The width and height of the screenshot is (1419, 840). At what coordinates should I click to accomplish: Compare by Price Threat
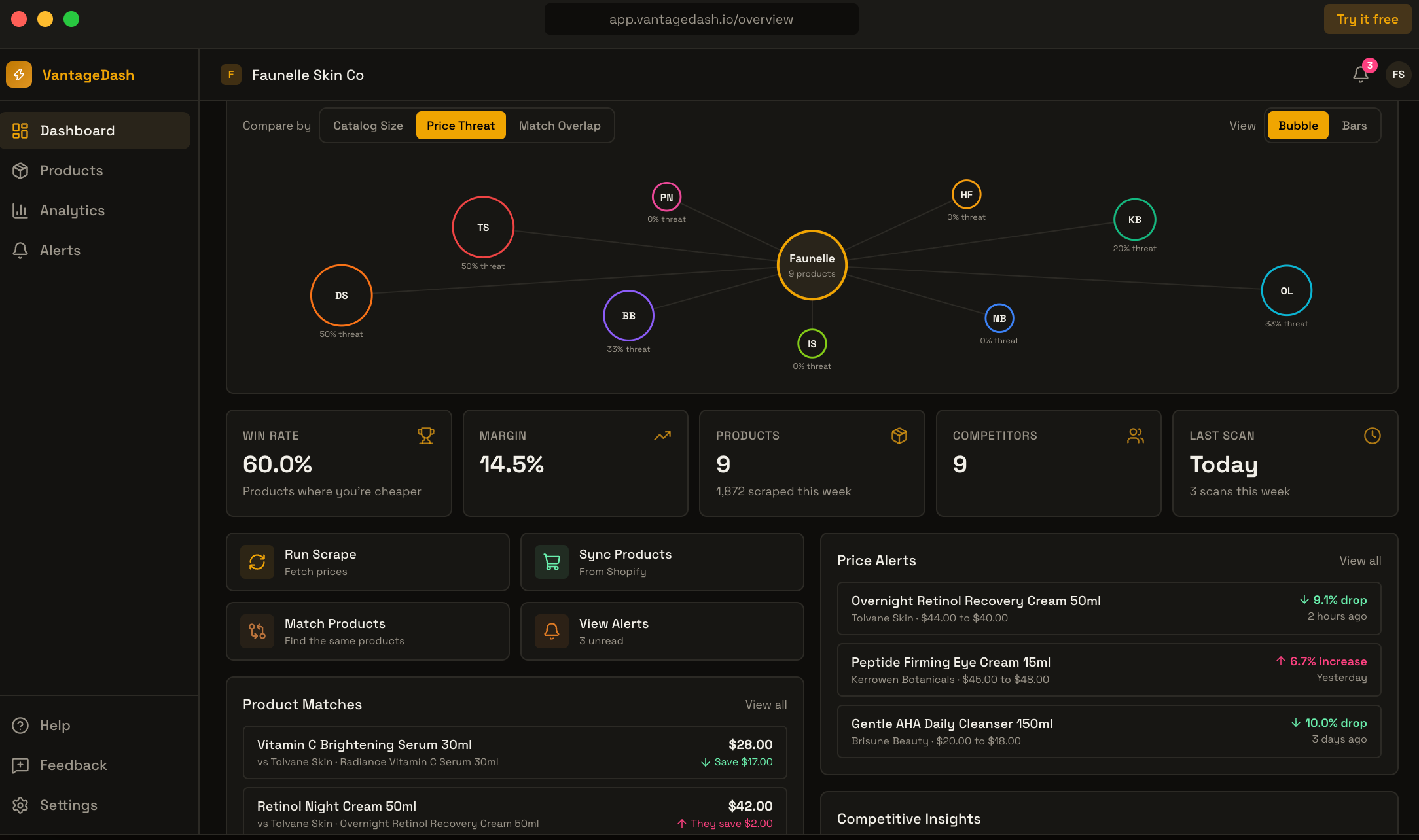pos(461,126)
